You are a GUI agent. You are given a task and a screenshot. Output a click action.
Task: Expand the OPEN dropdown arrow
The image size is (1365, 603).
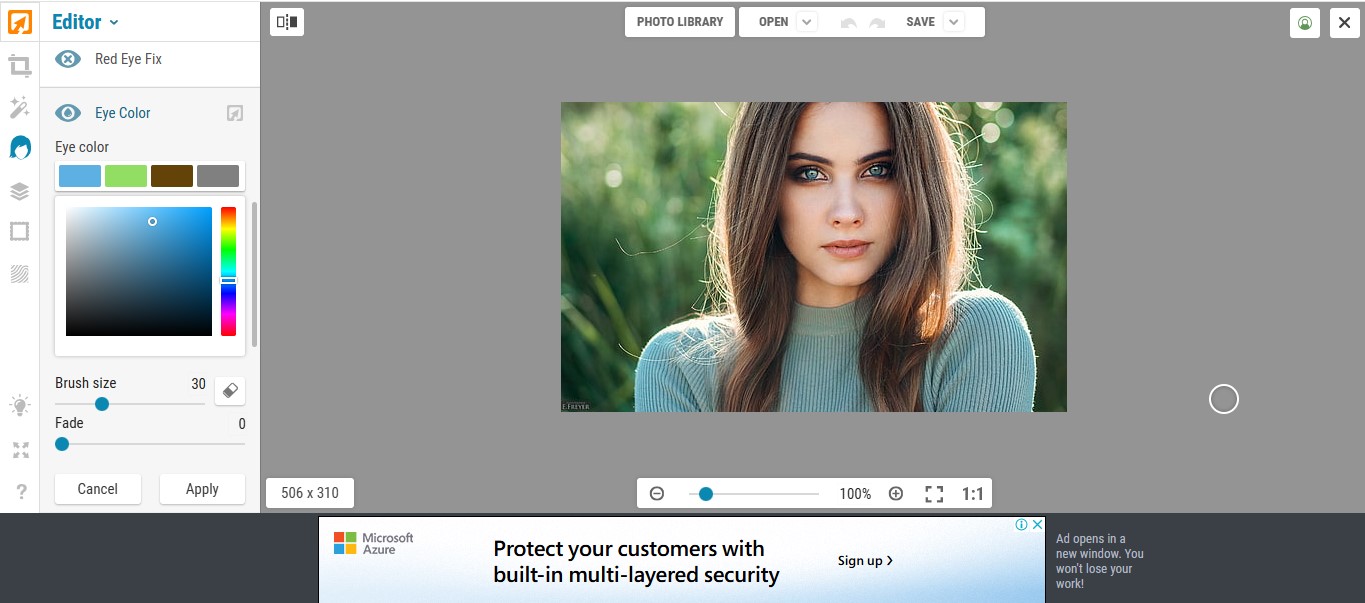[806, 21]
